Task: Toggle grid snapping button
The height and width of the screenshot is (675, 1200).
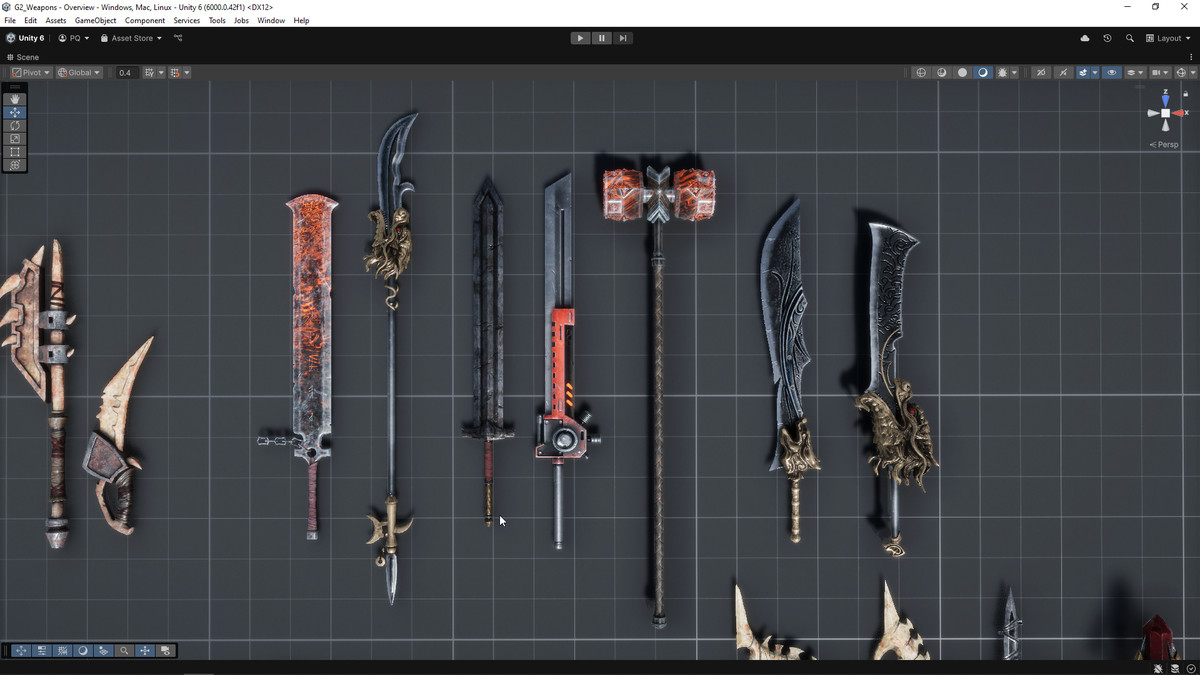Action: tap(175, 72)
